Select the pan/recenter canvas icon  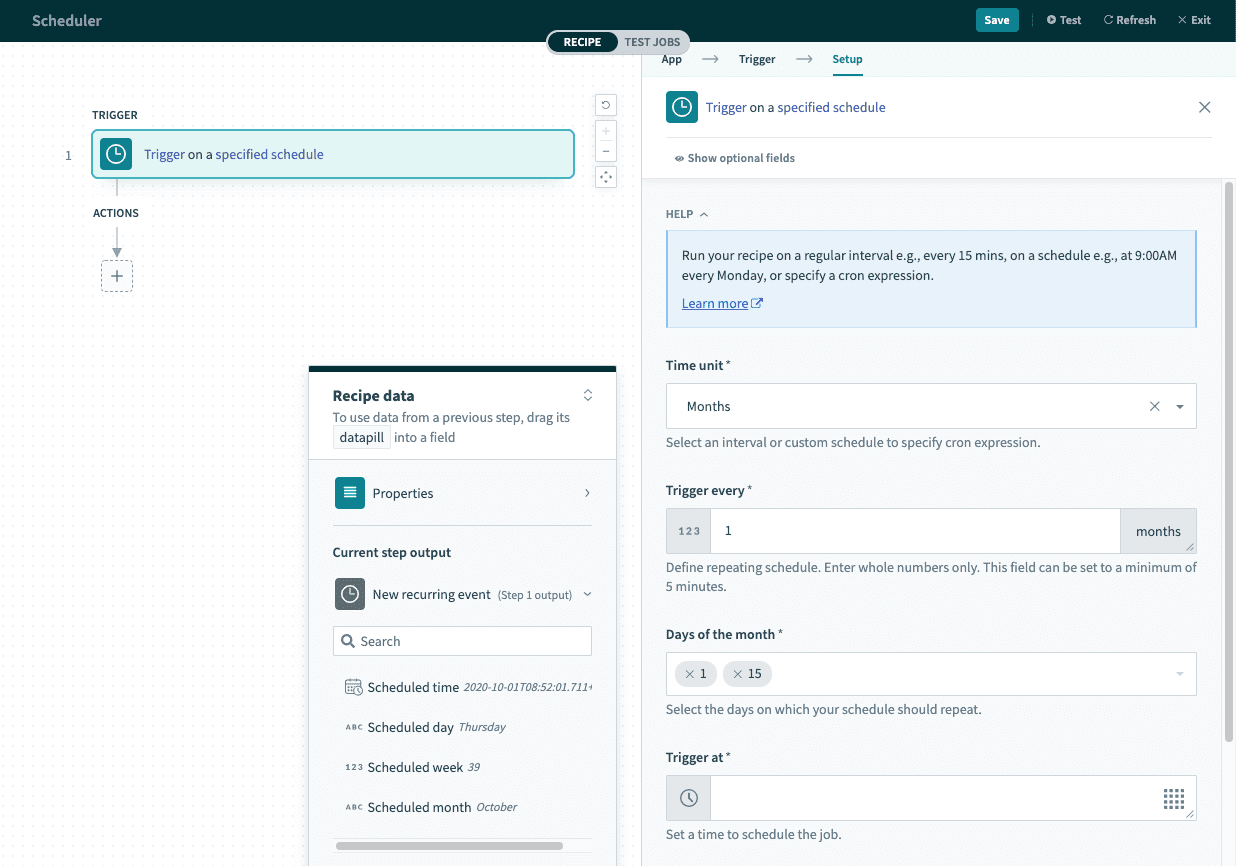pyautogui.click(x=605, y=177)
